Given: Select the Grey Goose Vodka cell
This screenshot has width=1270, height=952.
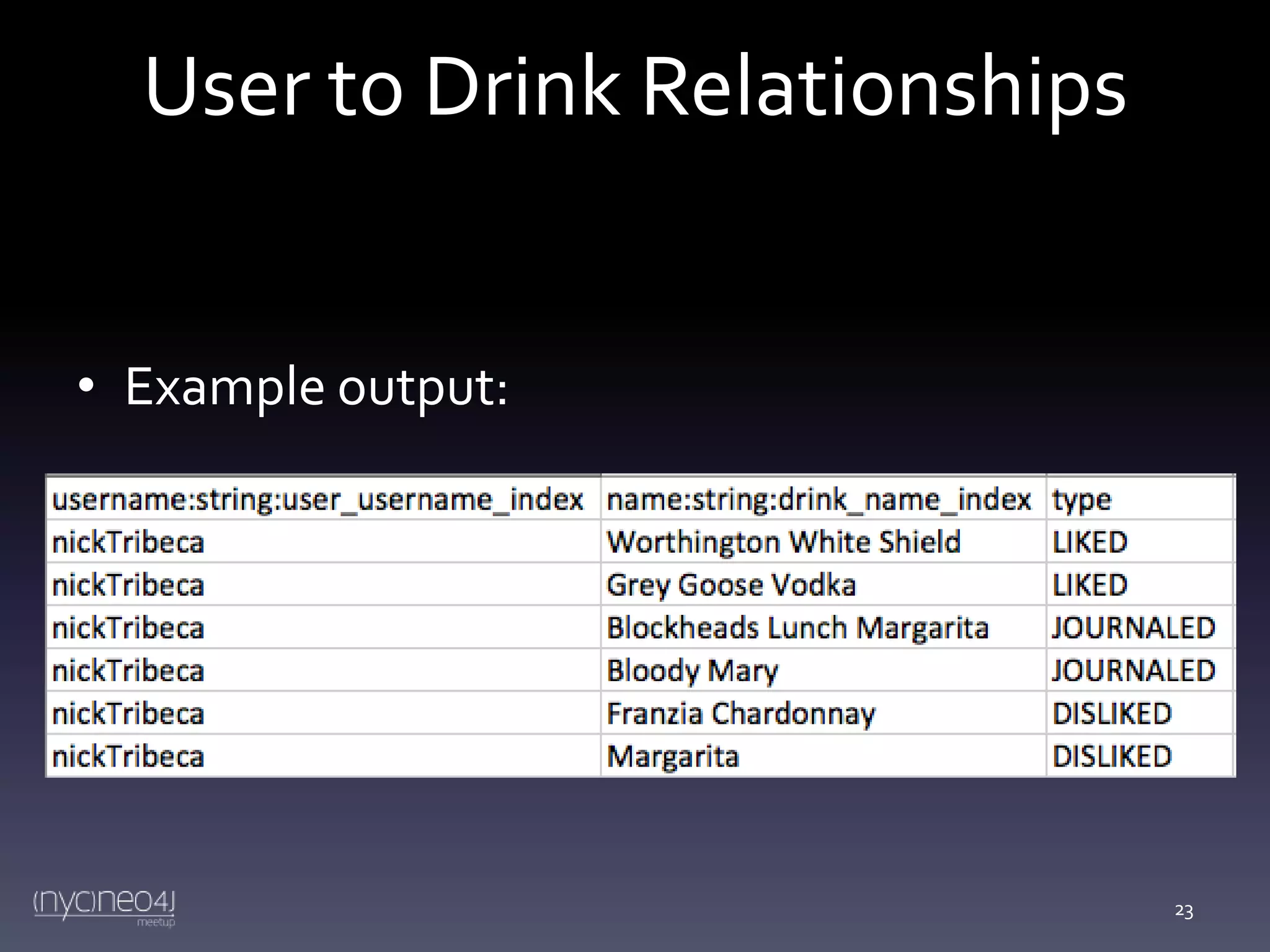Looking at the screenshot, I should pos(732,585).
